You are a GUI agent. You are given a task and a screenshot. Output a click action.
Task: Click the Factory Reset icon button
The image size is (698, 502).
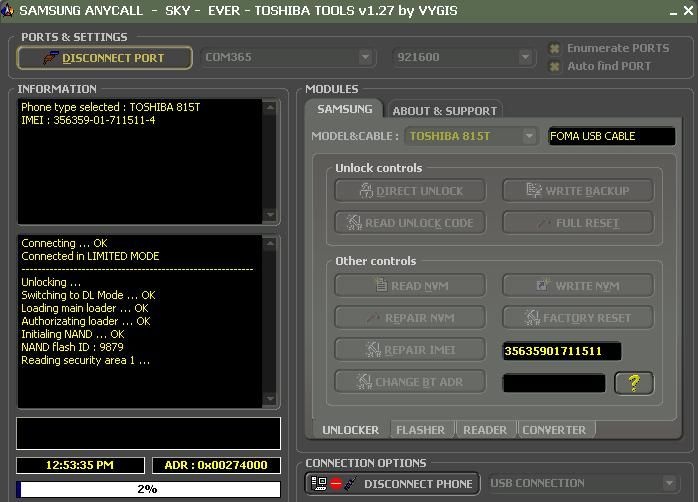point(534,318)
